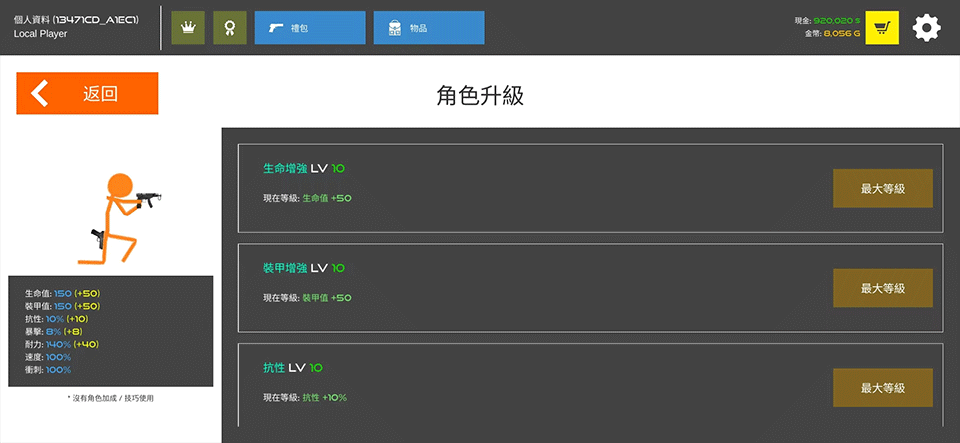Click the 沒有角色加成 / 技巧使用 footnote
Screen dimensions: 960x443
[x=110, y=398]
